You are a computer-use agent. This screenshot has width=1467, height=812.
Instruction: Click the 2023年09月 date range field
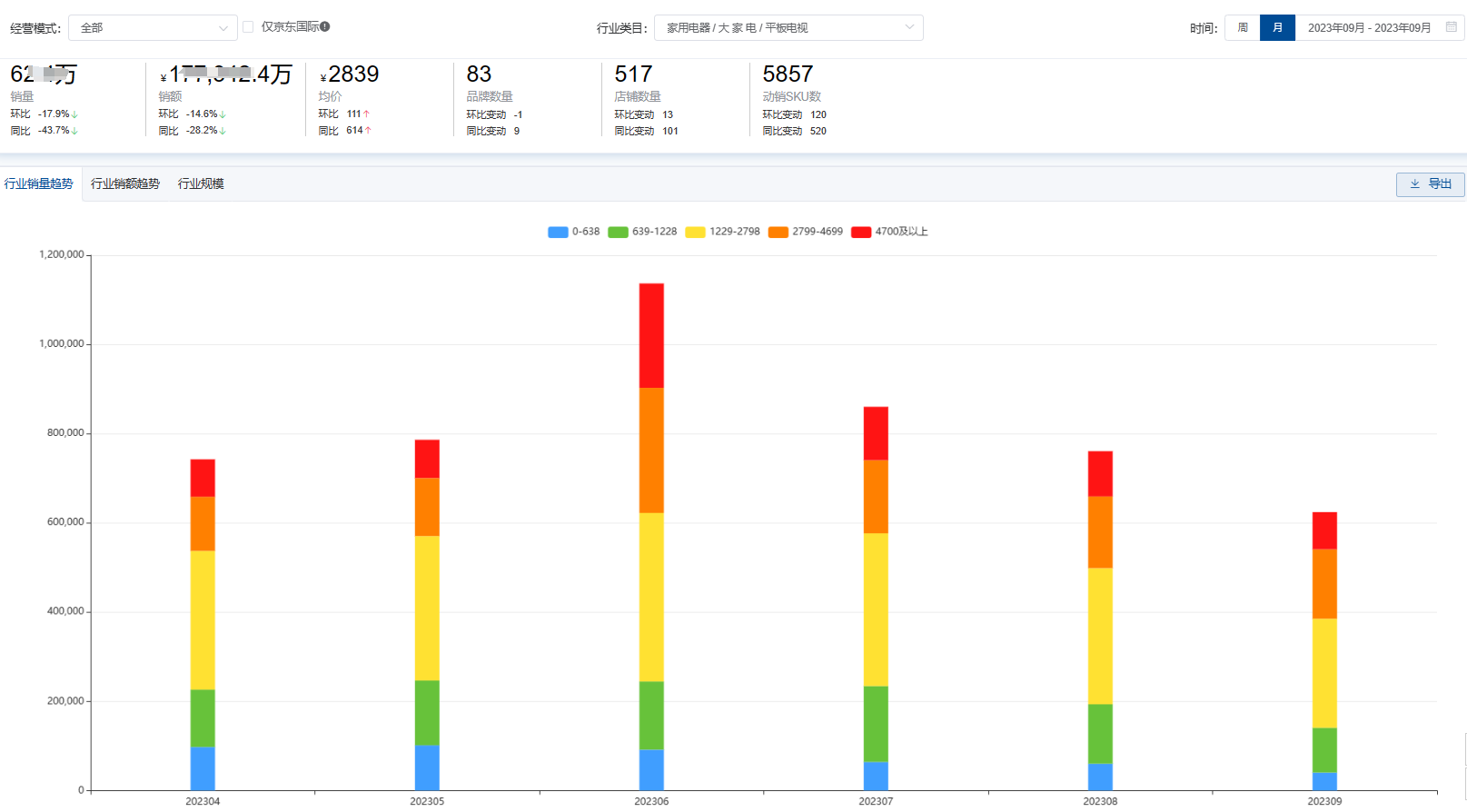coord(1368,28)
